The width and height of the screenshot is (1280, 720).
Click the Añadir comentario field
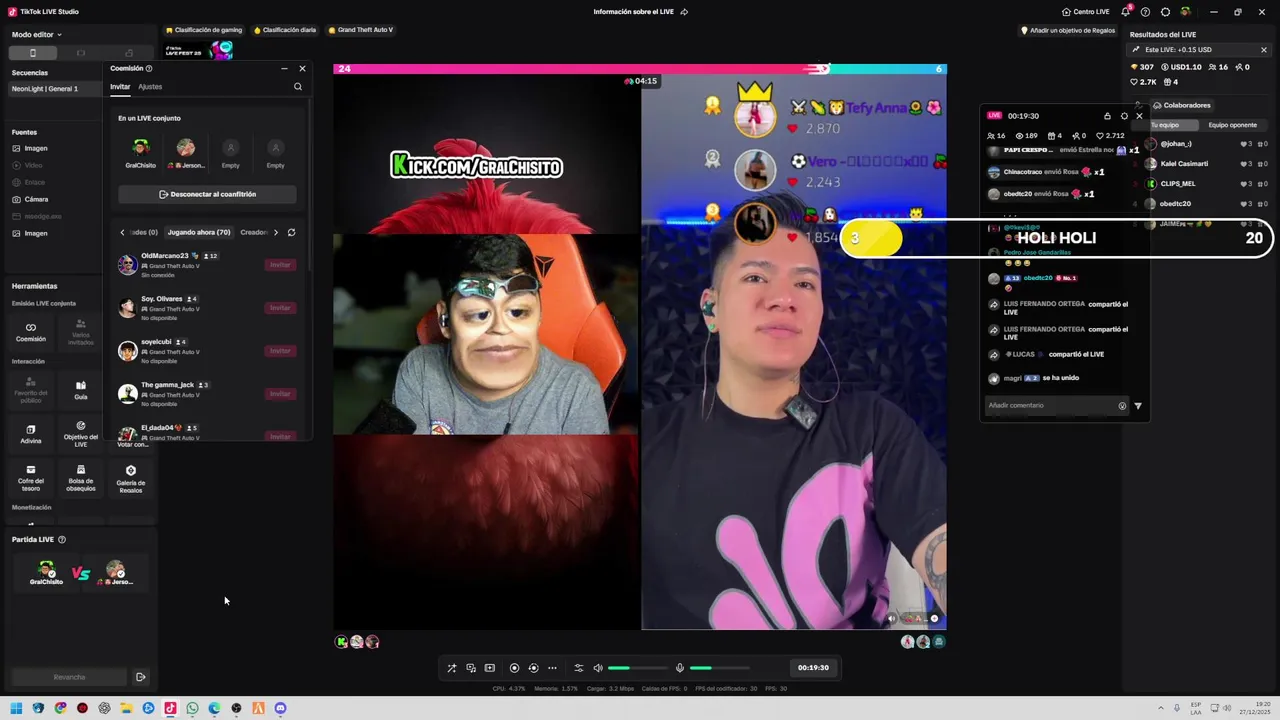(x=1050, y=406)
